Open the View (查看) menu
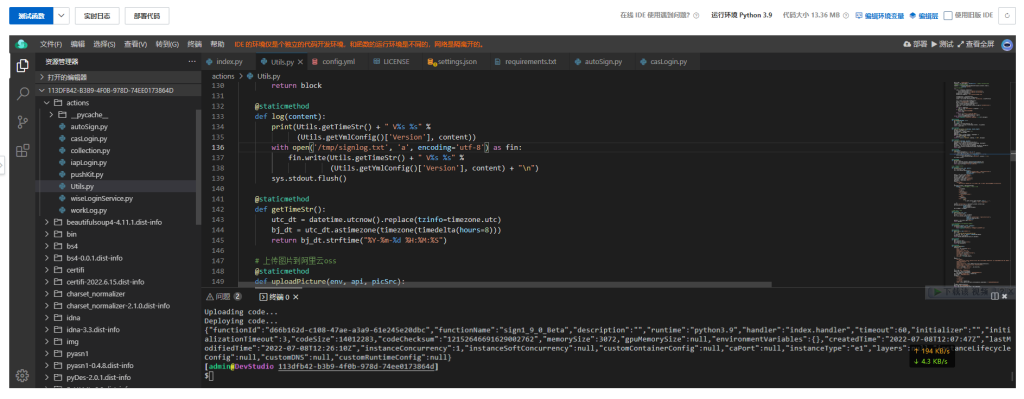 [135, 44]
